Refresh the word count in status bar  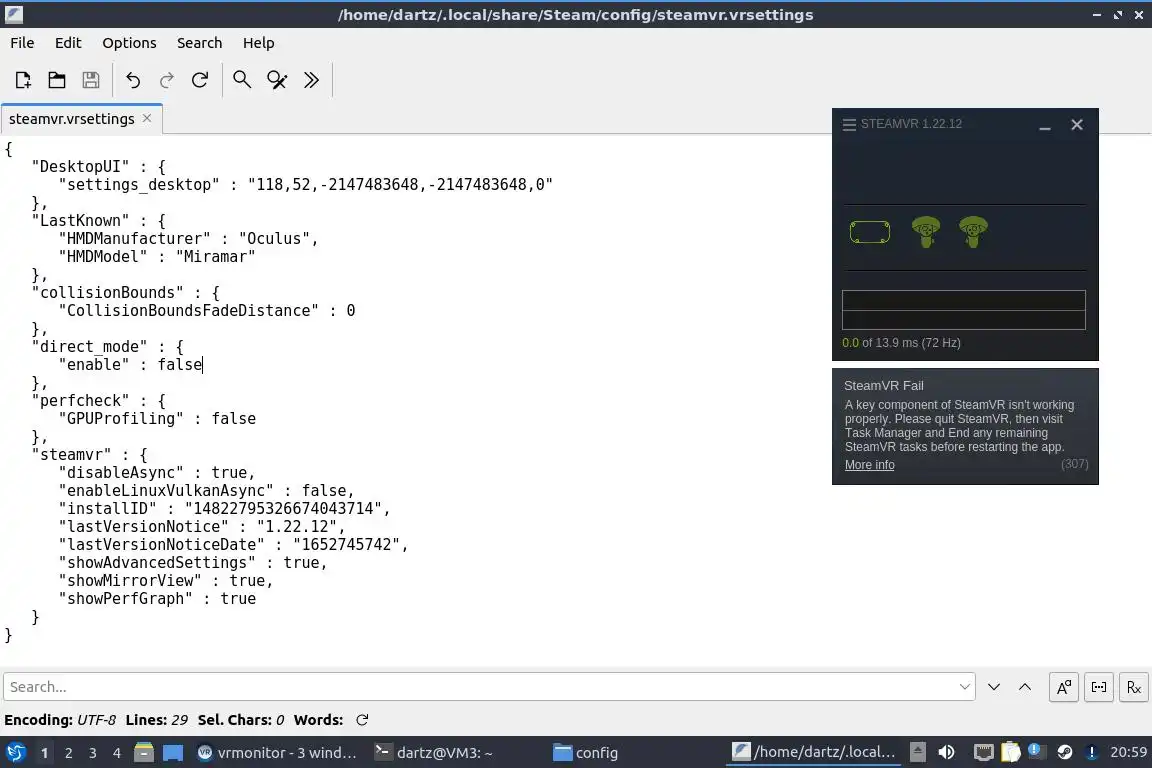(362, 719)
